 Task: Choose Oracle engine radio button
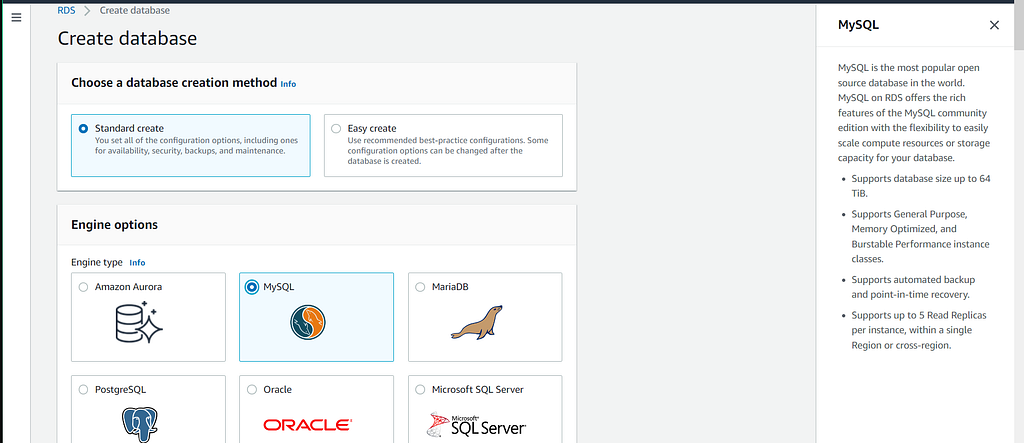click(x=251, y=389)
